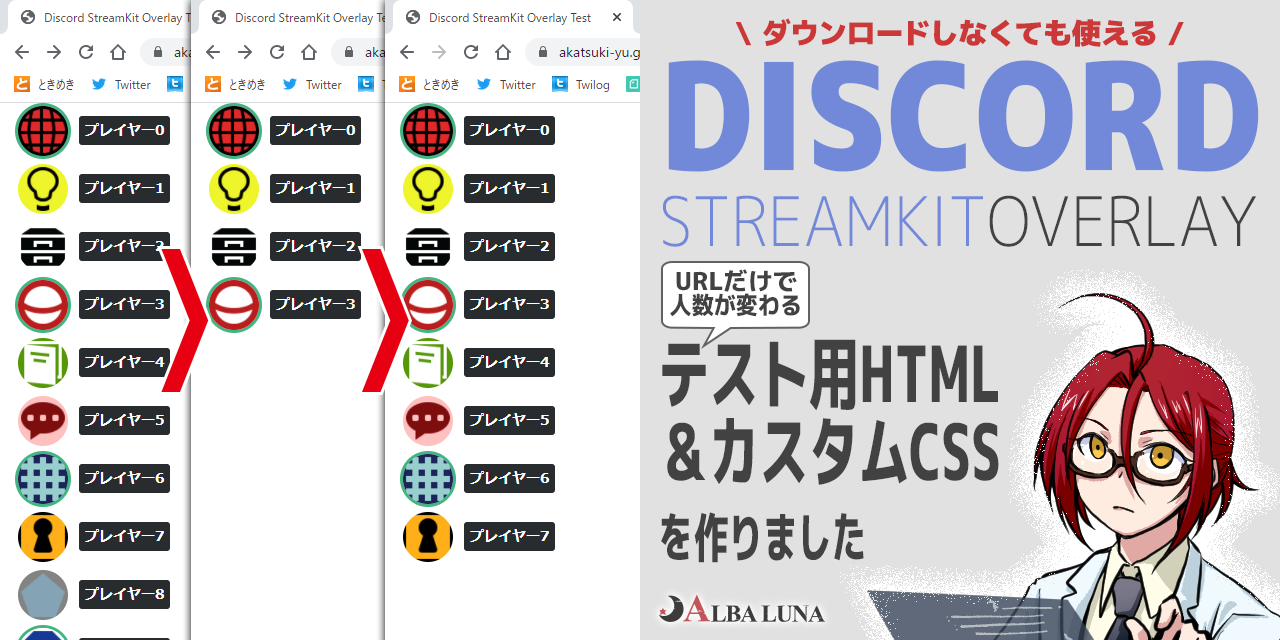Viewport: 1280px width, 640px height.
Task: Open the ときめき bookmark in the rightmost window
Action: 430,84
